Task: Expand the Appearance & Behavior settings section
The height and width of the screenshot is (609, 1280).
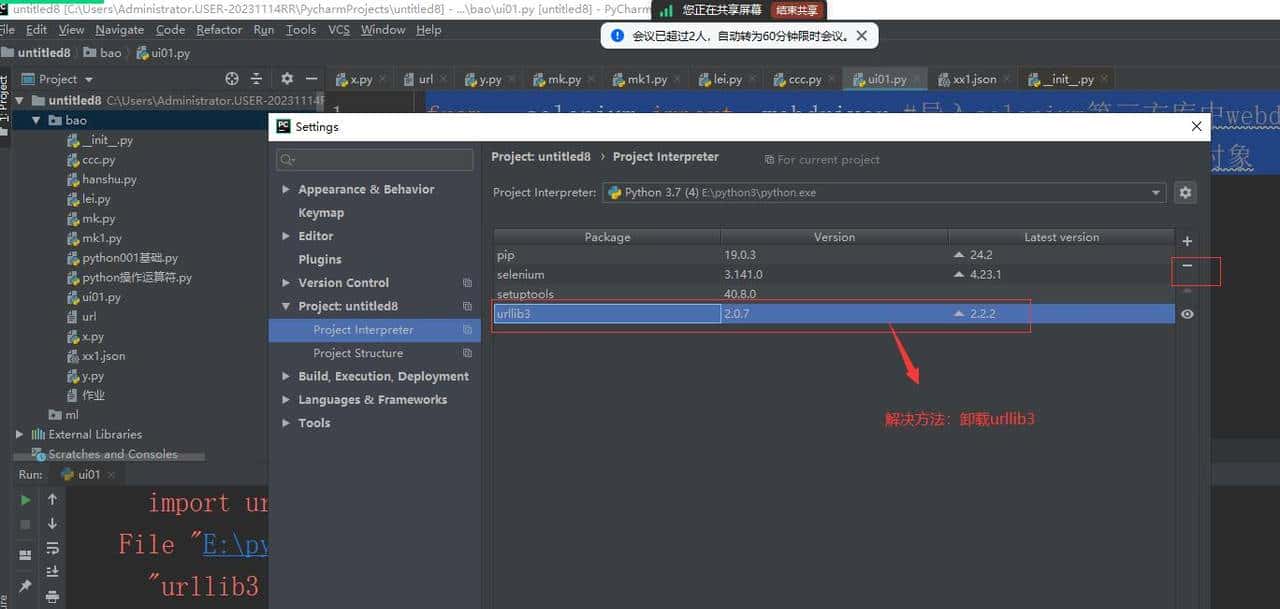Action: click(x=286, y=189)
